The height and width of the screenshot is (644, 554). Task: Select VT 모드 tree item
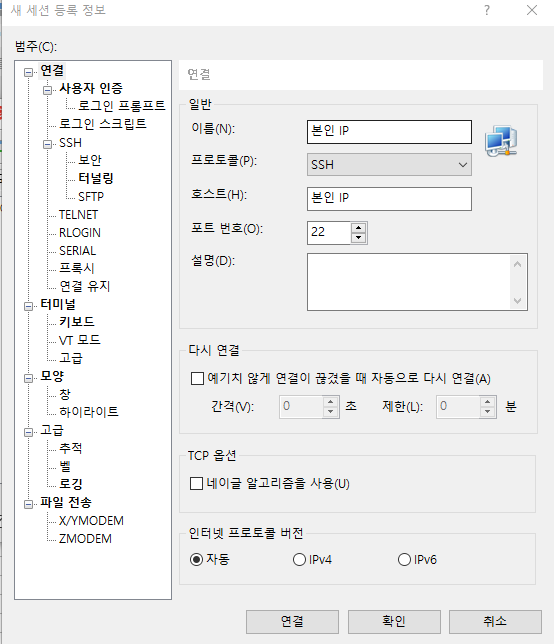click(x=80, y=340)
